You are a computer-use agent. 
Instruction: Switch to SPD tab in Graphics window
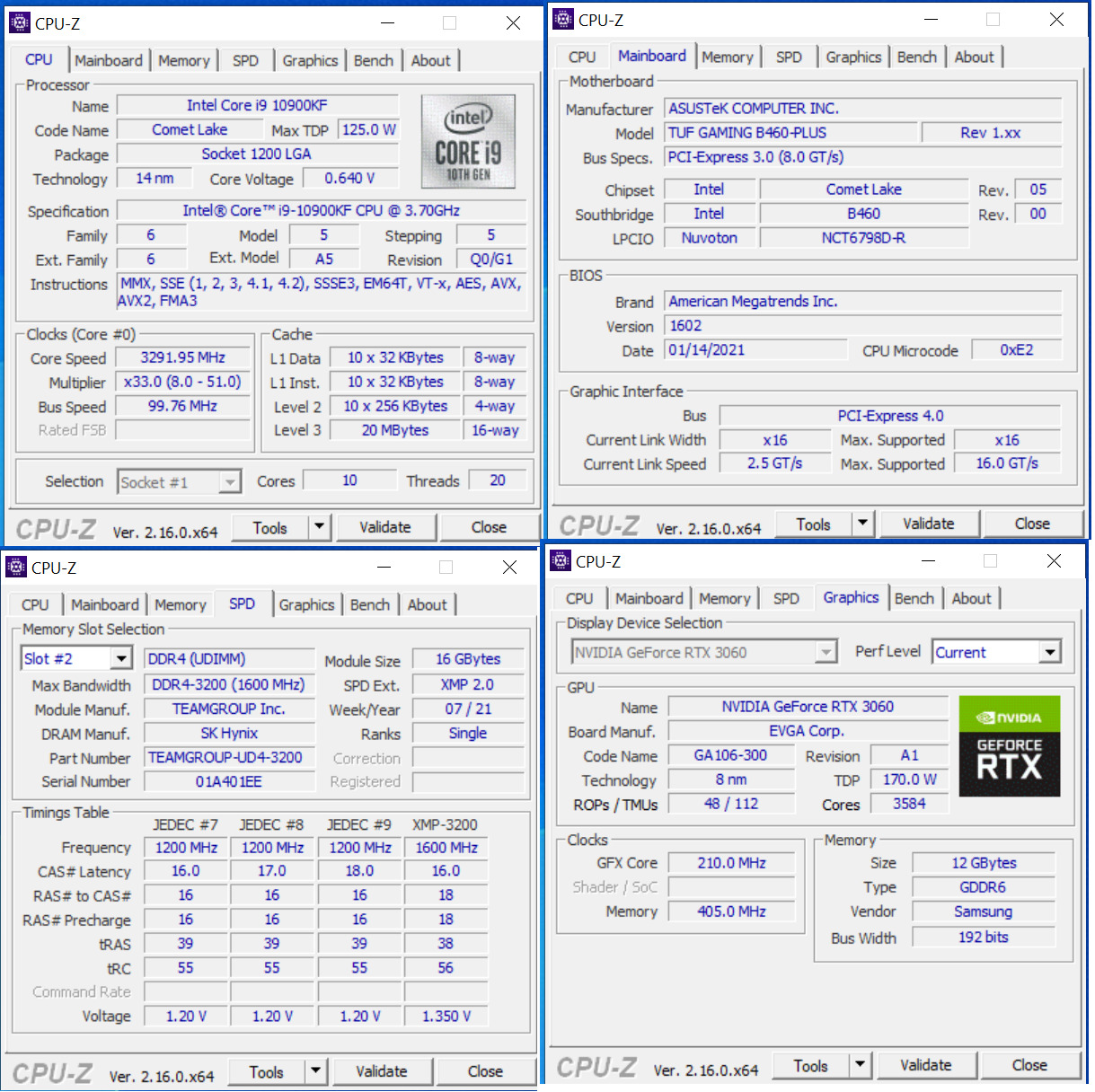786,598
